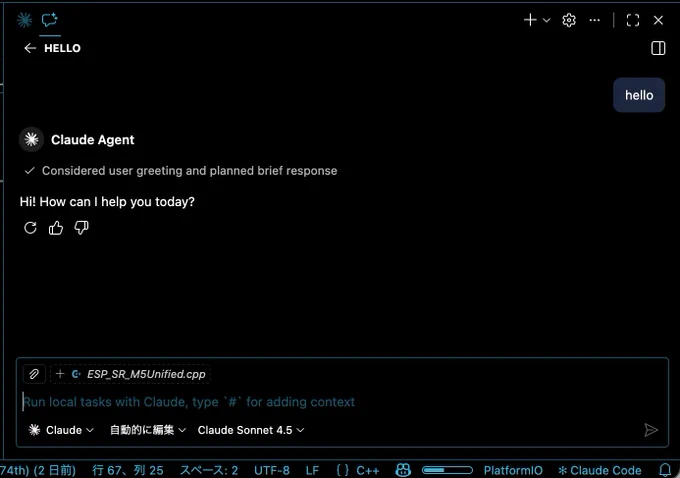Give thumbs down to the response
Viewport: 680px width, 478px height.
coord(82,228)
